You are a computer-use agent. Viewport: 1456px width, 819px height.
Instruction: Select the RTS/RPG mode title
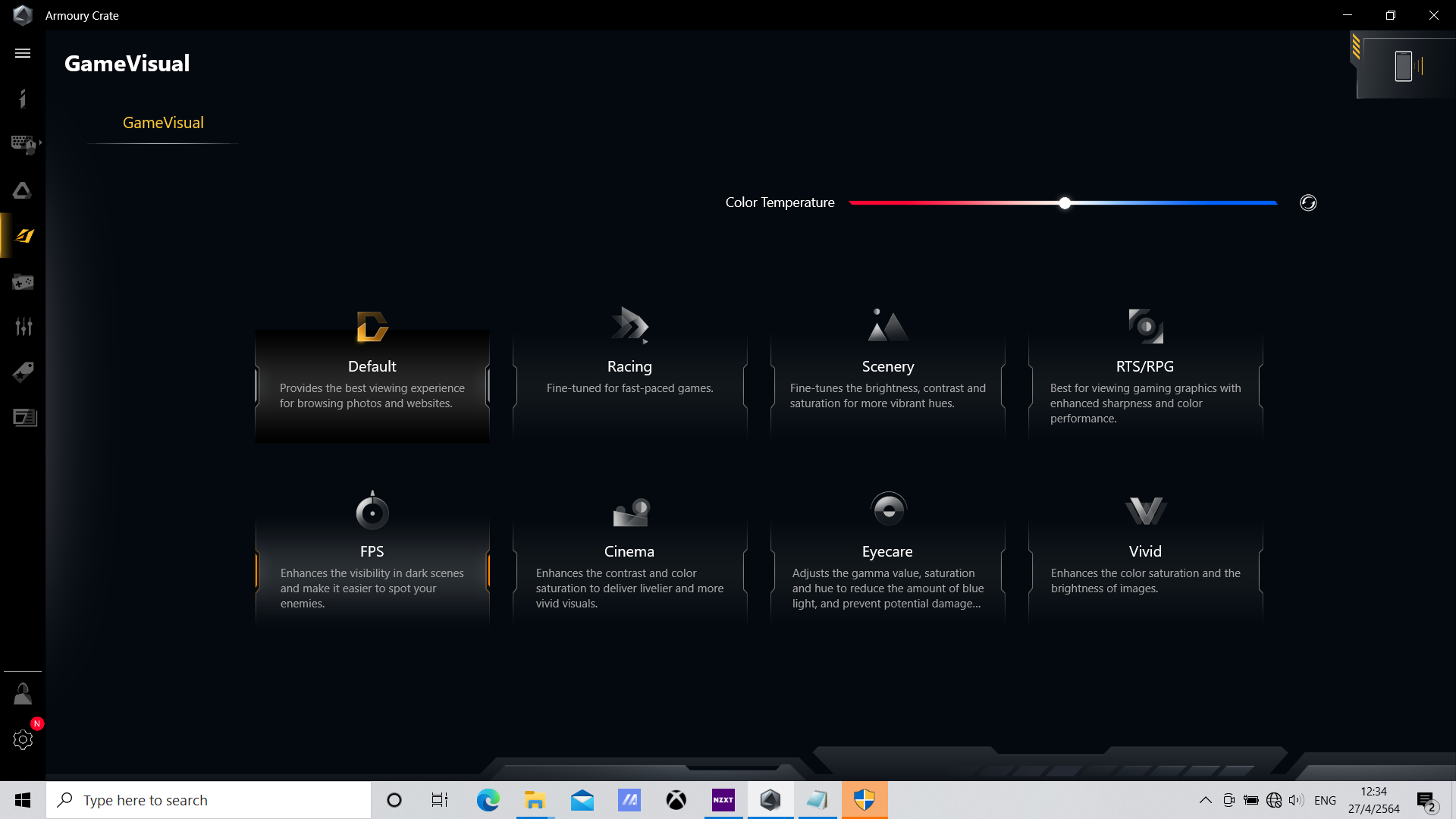(x=1145, y=366)
